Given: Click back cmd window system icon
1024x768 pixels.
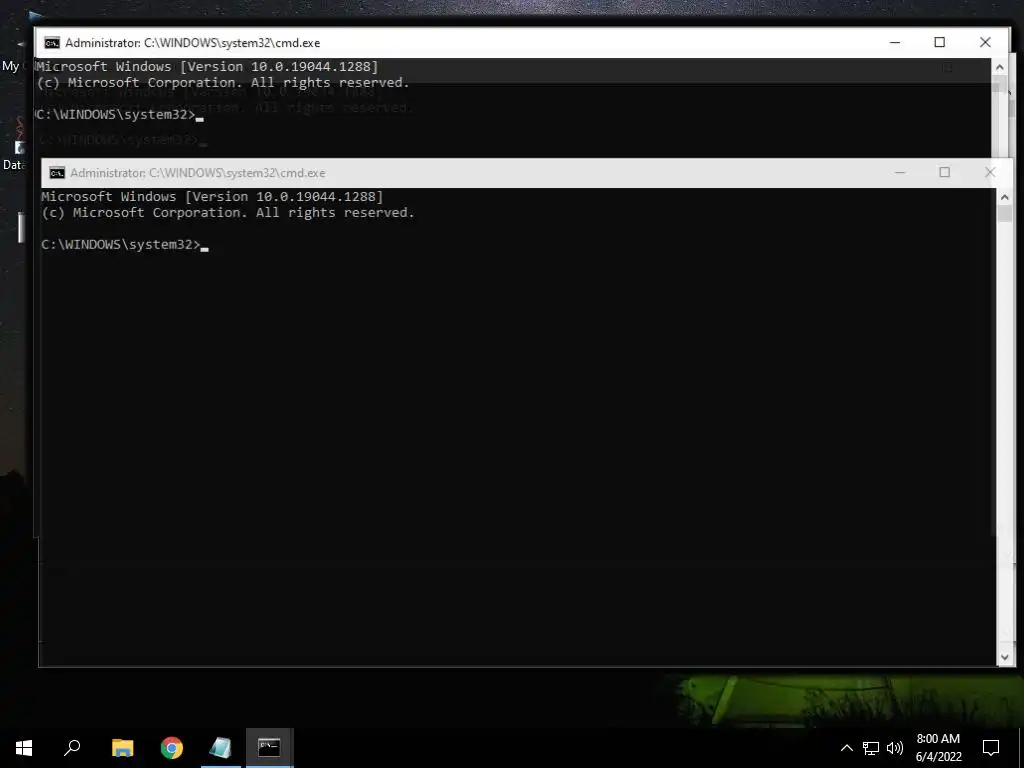Looking at the screenshot, I should (52, 43).
